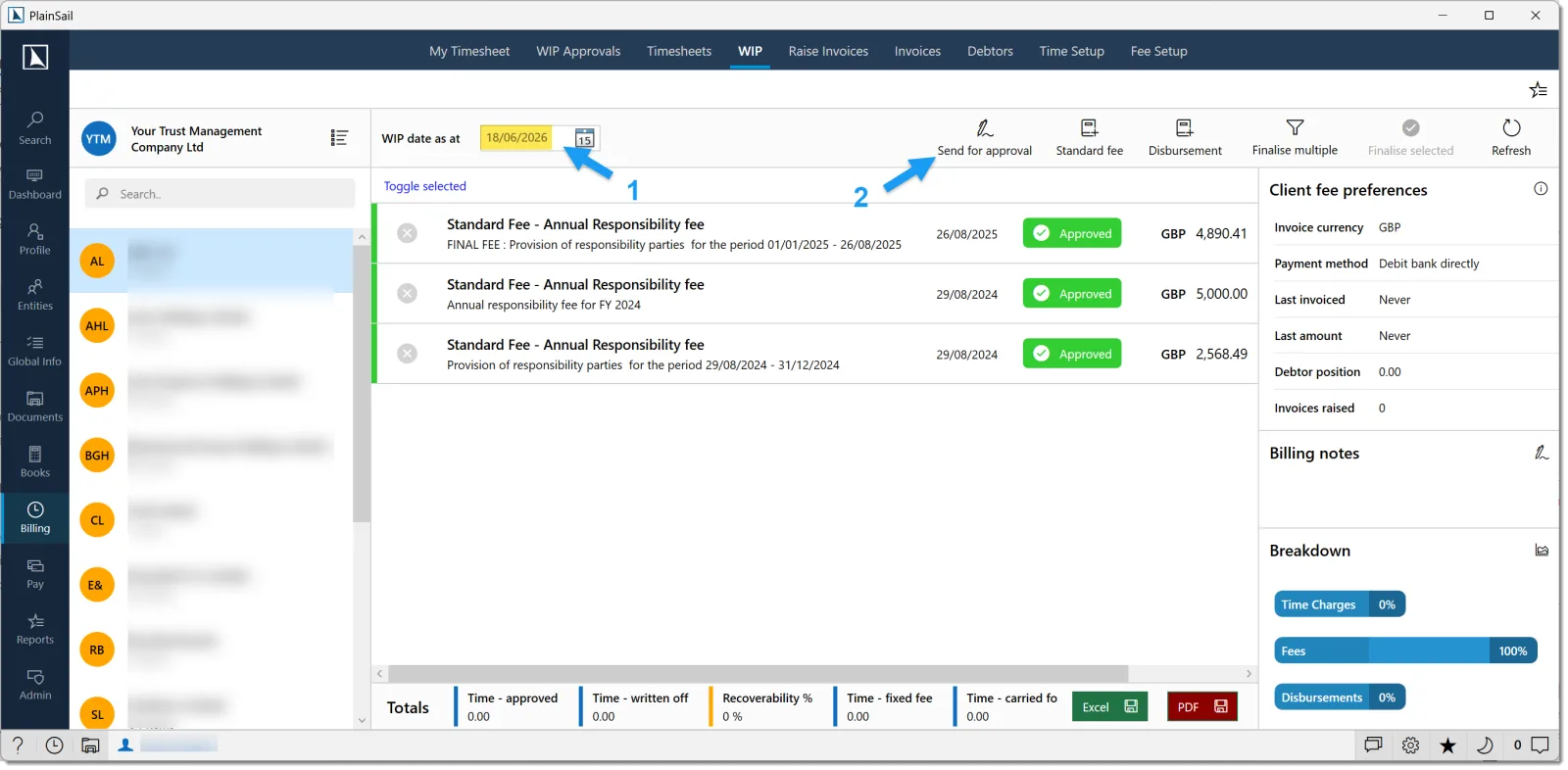
Task: Click the Disbursements 0% bar
Action: [1340, 698]
